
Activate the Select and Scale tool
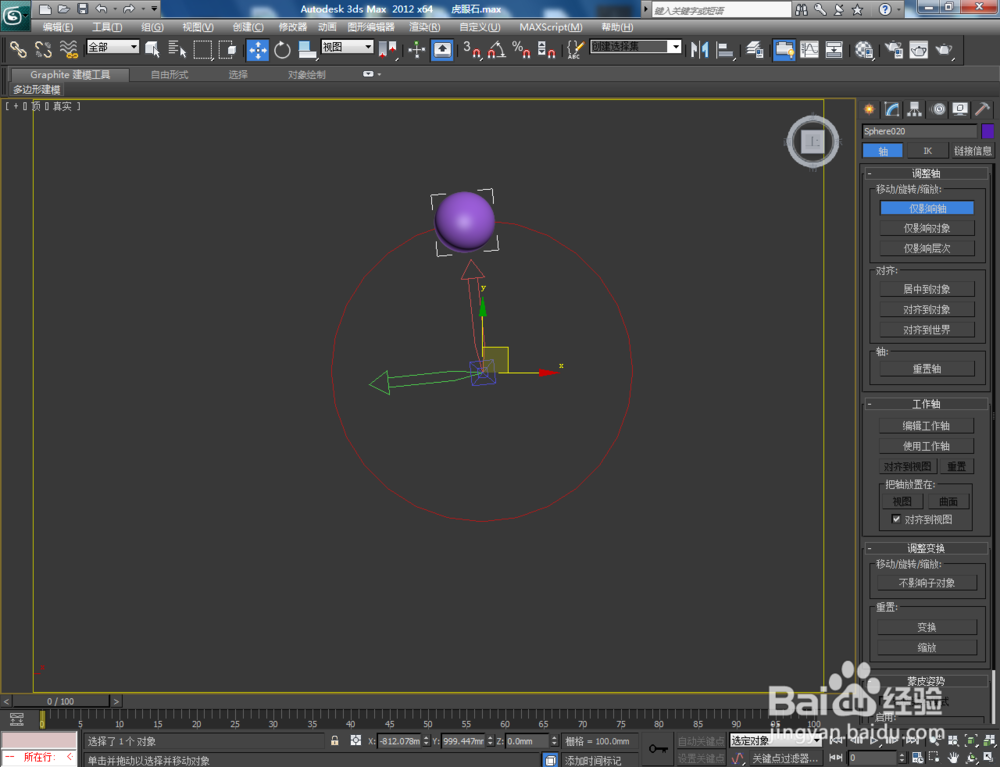click(307, 49)
